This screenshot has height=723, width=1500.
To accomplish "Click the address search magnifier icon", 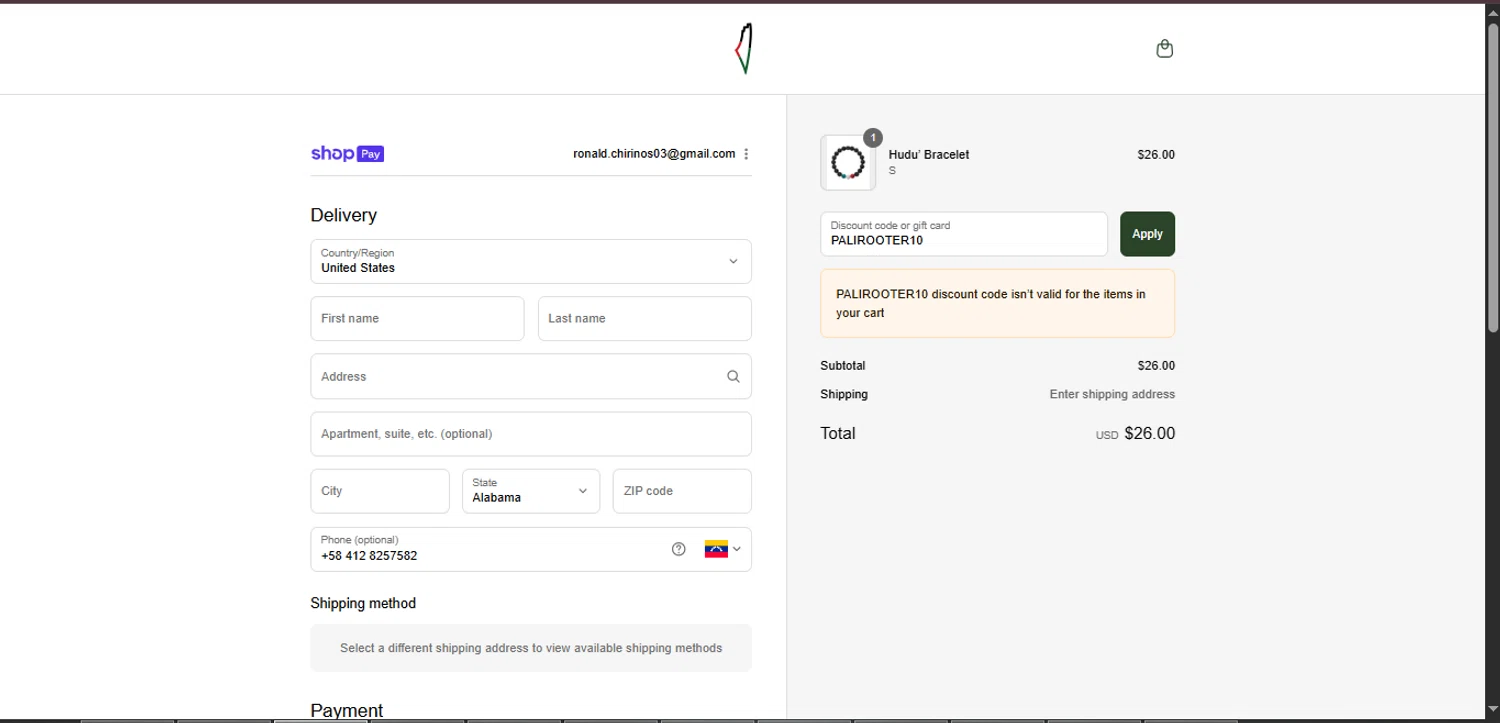I will pyautogui.click(x=733, y=377).
